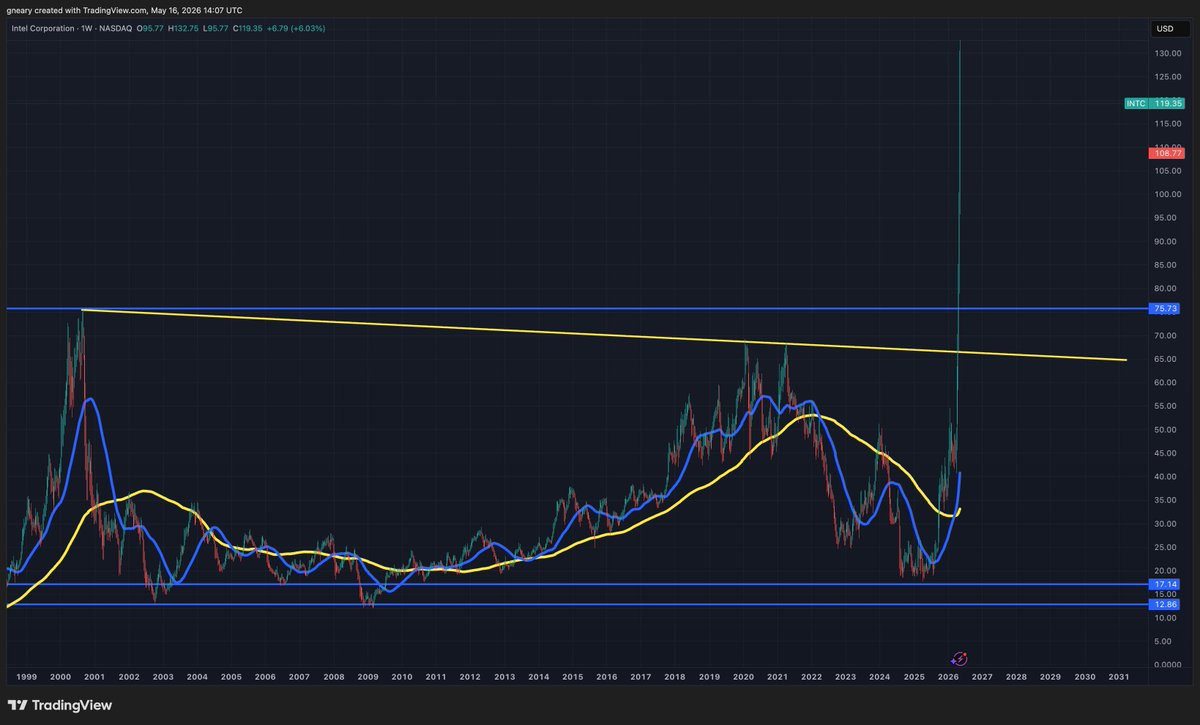Click the red 108.77 price label
Viewport: 1200px width, 725px height.
point(1168,153)
